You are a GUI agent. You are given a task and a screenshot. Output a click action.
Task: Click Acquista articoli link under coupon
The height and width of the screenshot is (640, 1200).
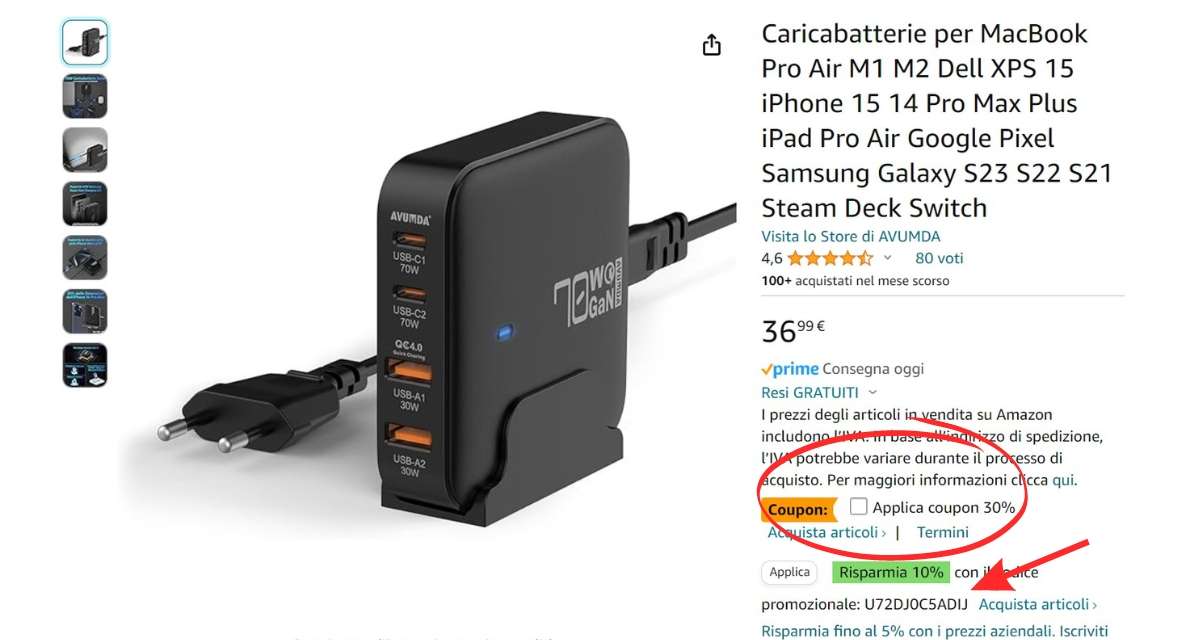pos(827,533)
